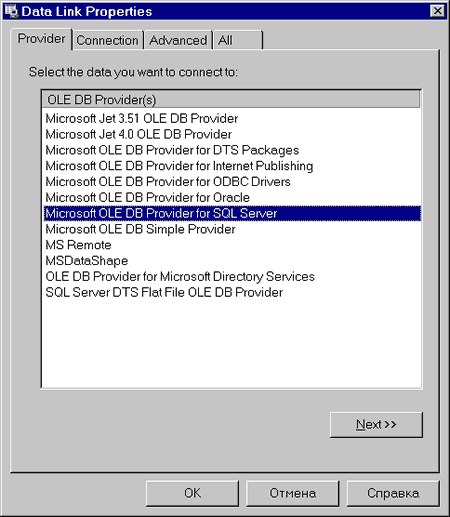Click the Next >> button
Image resolution: width=450 pixels, height=517 pixels.
point(376,425)
